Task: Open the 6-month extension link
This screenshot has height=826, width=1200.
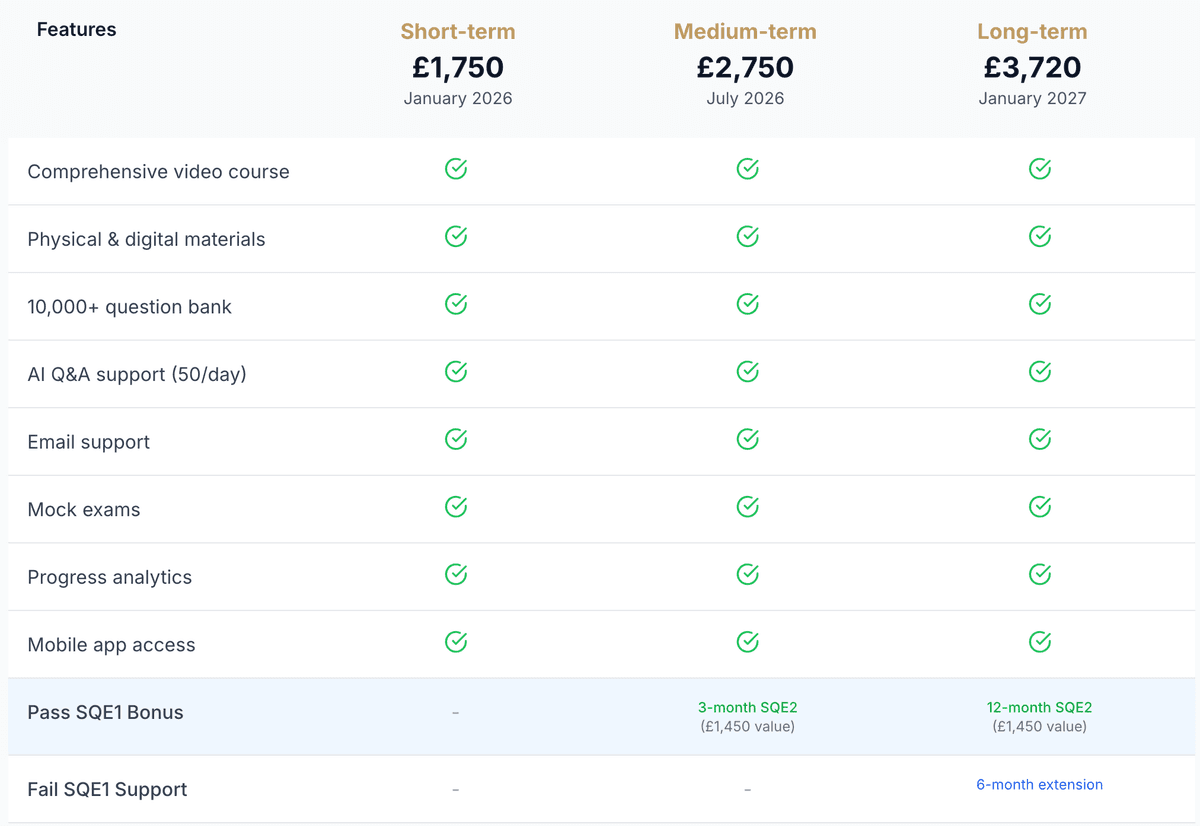Action: coord(1039,785)
